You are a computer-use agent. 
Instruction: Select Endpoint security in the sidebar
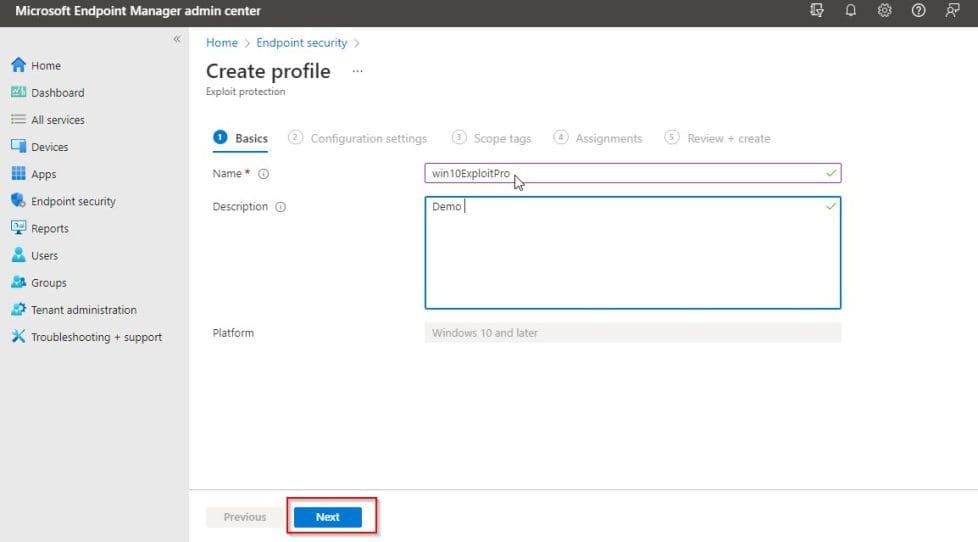[x=64, y=201]
